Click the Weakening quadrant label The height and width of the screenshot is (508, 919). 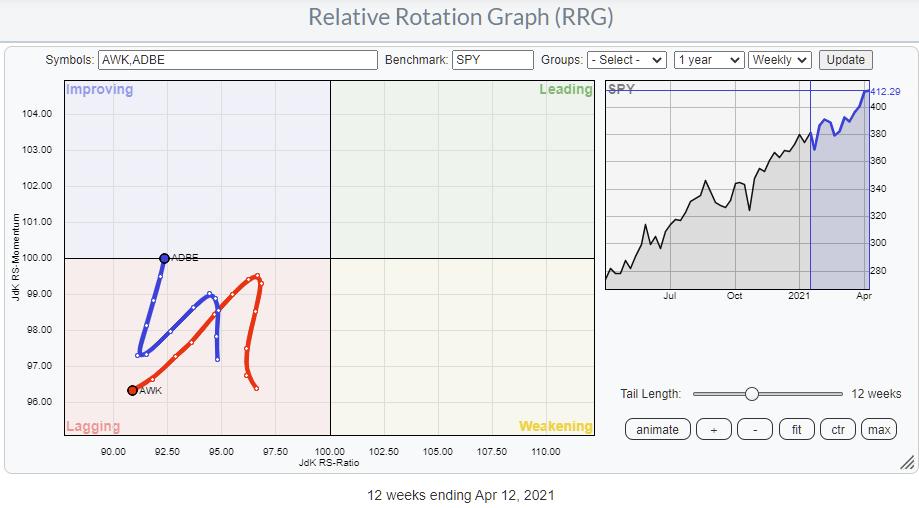555,427
